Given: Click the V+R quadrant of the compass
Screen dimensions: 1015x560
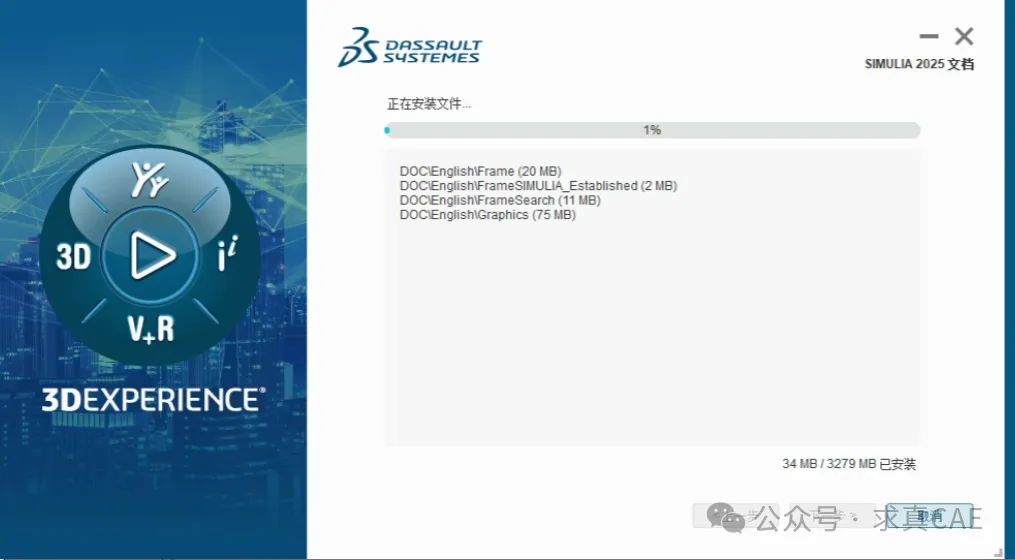Looking at the screenshot, I should point(151,329).
